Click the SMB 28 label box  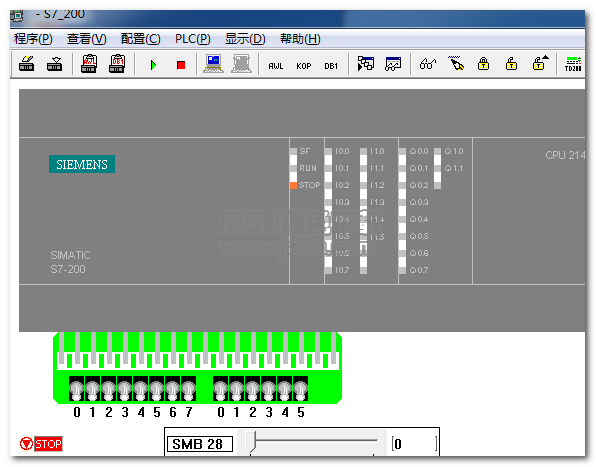coord(200,444)
